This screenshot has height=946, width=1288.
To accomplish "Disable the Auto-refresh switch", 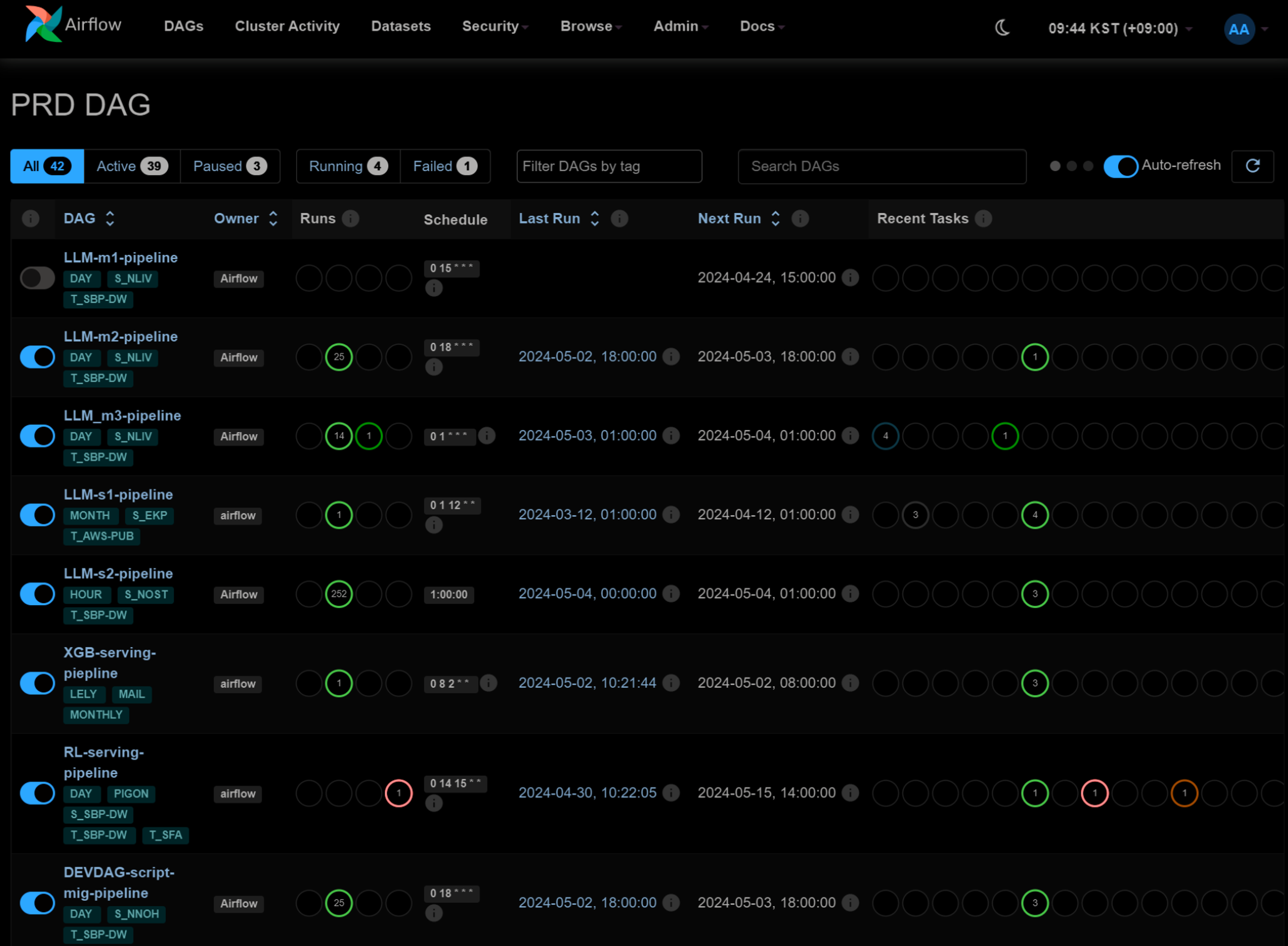I will tap(1121, 166).
